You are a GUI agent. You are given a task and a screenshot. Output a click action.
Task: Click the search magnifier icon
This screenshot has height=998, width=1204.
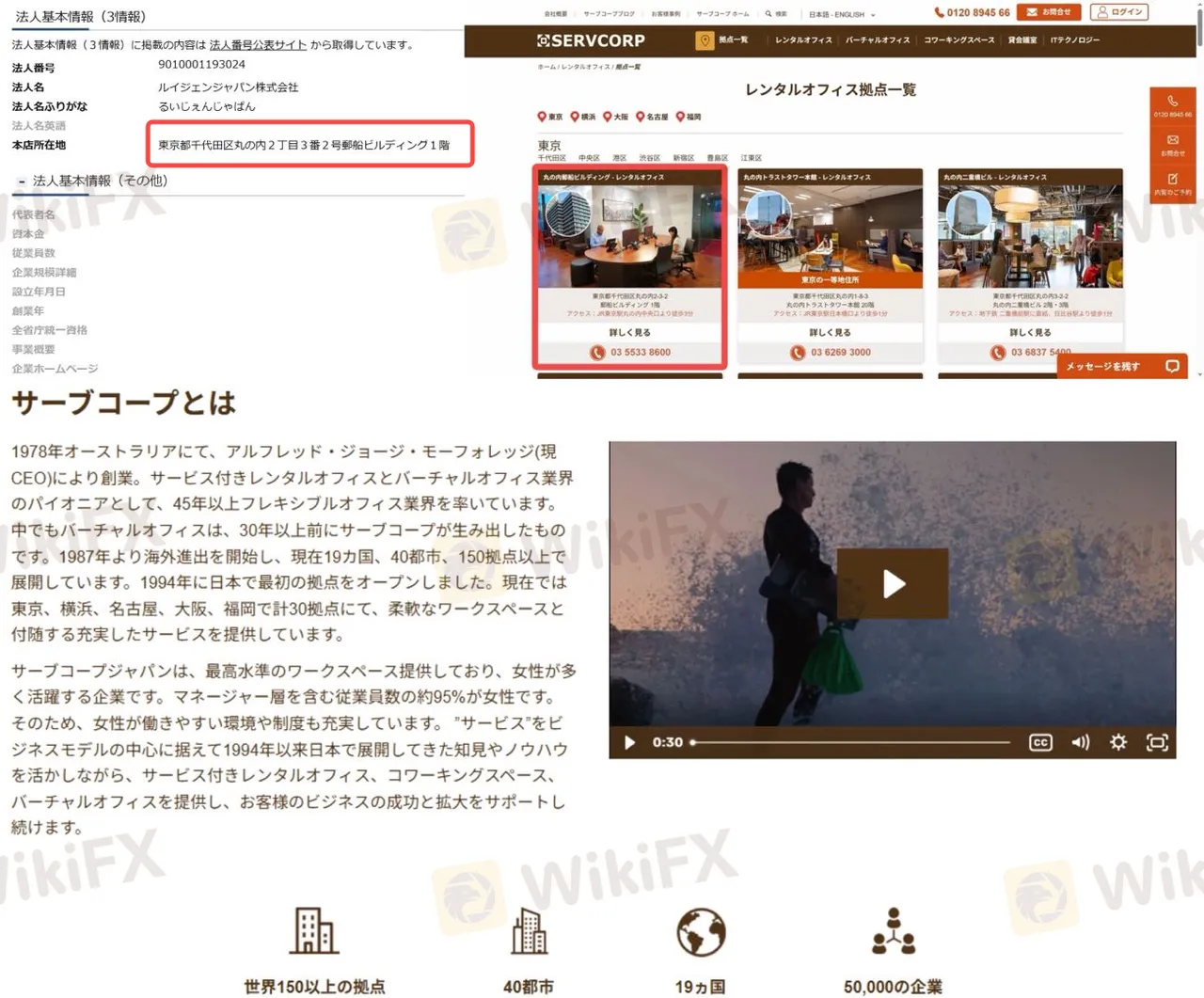(x=768, y=14)
